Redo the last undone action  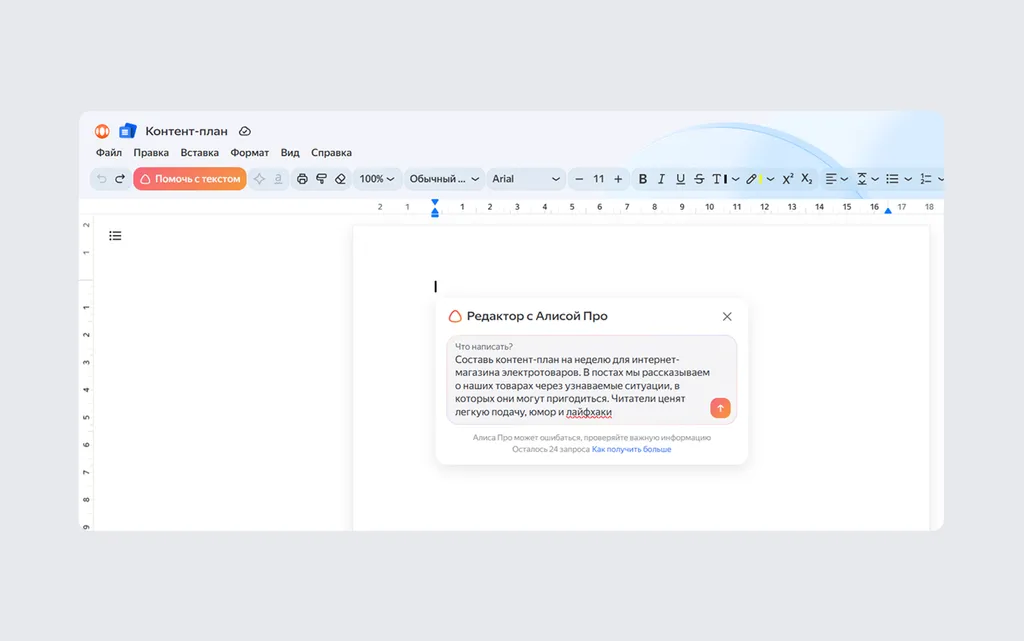[x=120, y=179]
